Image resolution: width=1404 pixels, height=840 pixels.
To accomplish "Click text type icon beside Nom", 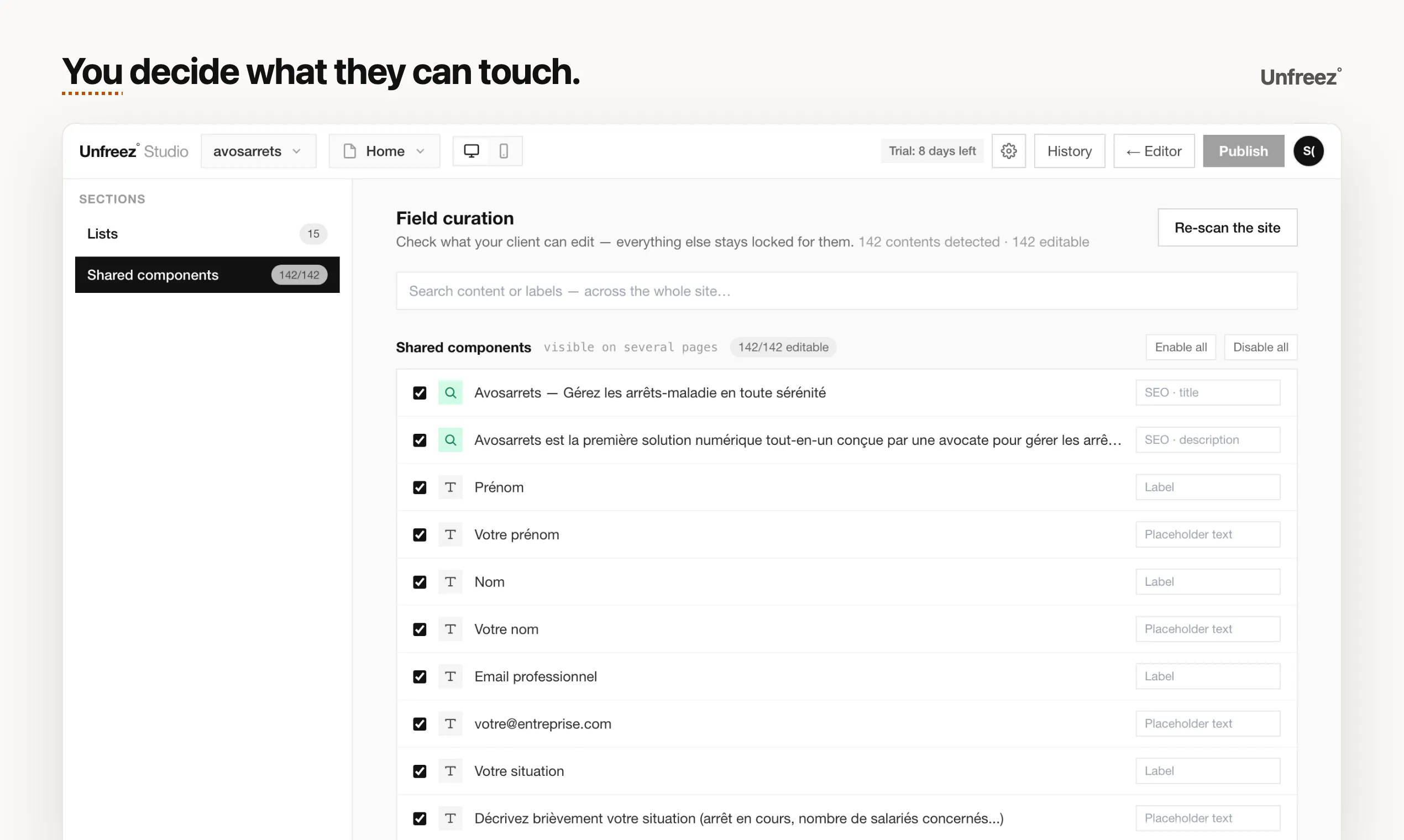I will 450,582.
